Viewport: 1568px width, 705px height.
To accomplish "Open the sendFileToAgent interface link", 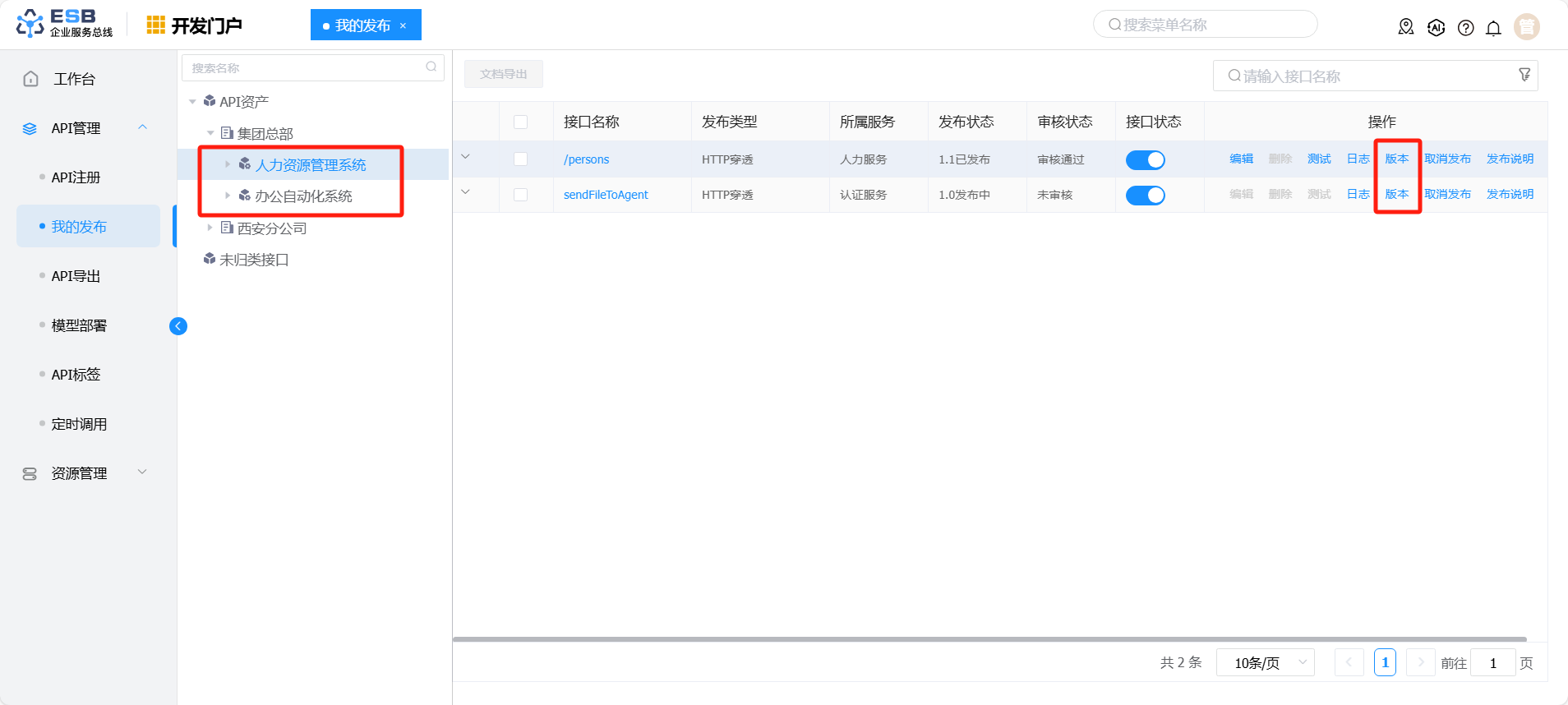I will pos(606,195).
